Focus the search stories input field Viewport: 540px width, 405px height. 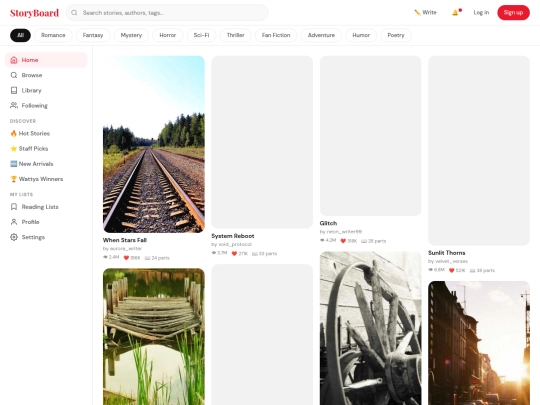click(x=167, y=13)
